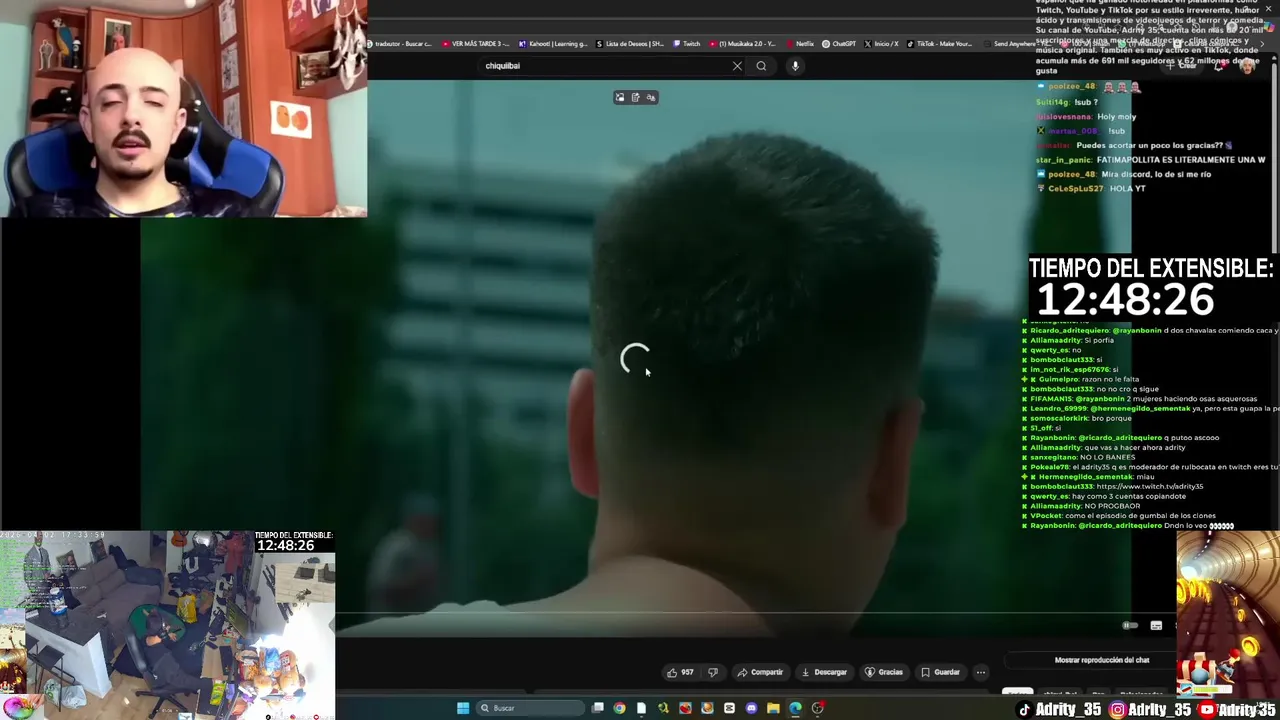Open the Netflix bookmark
Screen dimensions: 1280x720
[801, 44]
